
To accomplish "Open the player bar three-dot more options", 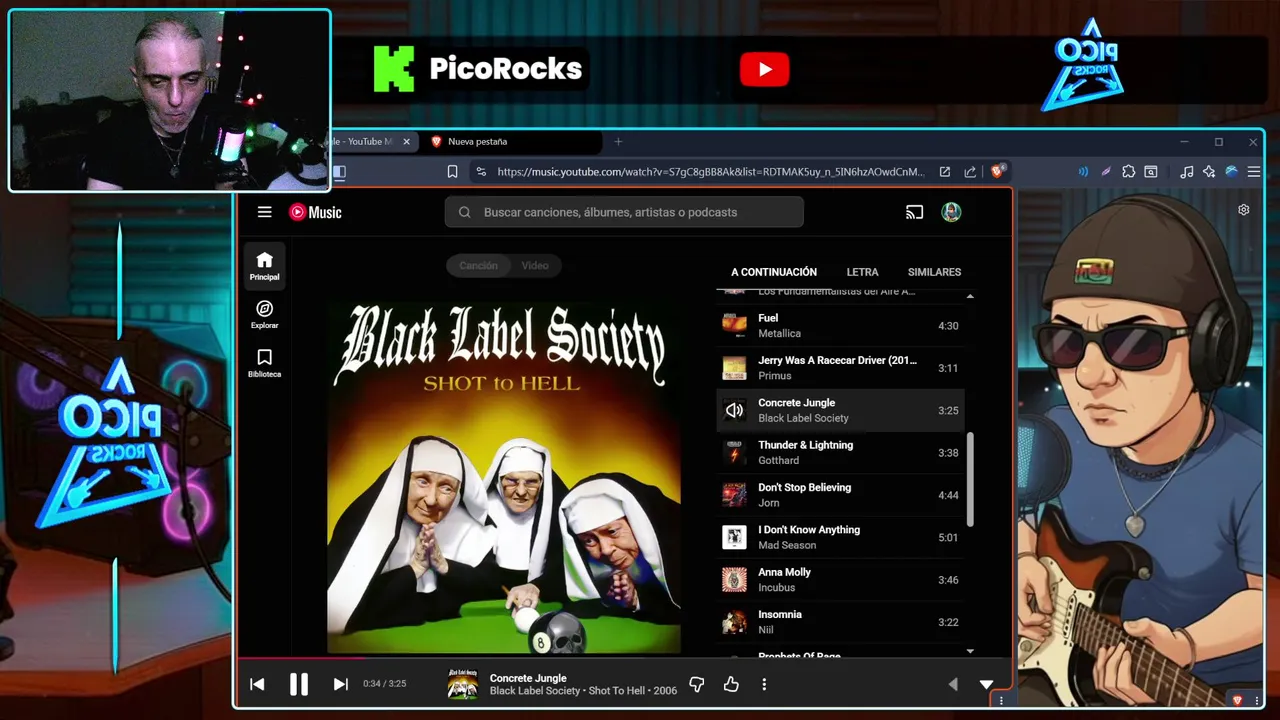I will pos(764,684).
